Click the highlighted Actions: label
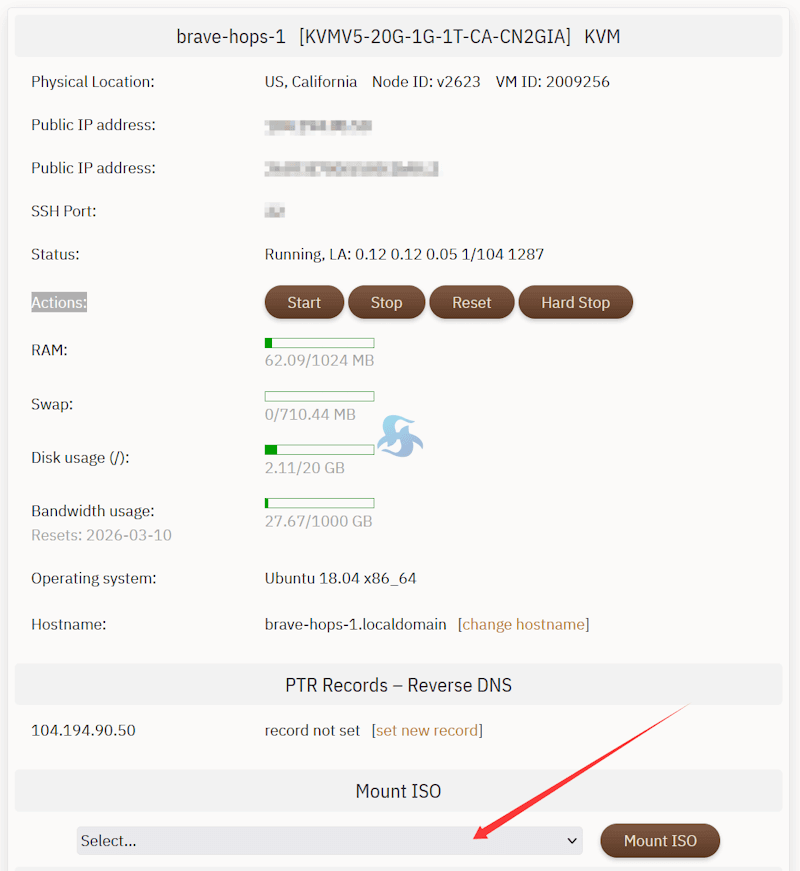The width and height of the screenshot is (800, 871). pyautogui.click(x=59, y=302)
